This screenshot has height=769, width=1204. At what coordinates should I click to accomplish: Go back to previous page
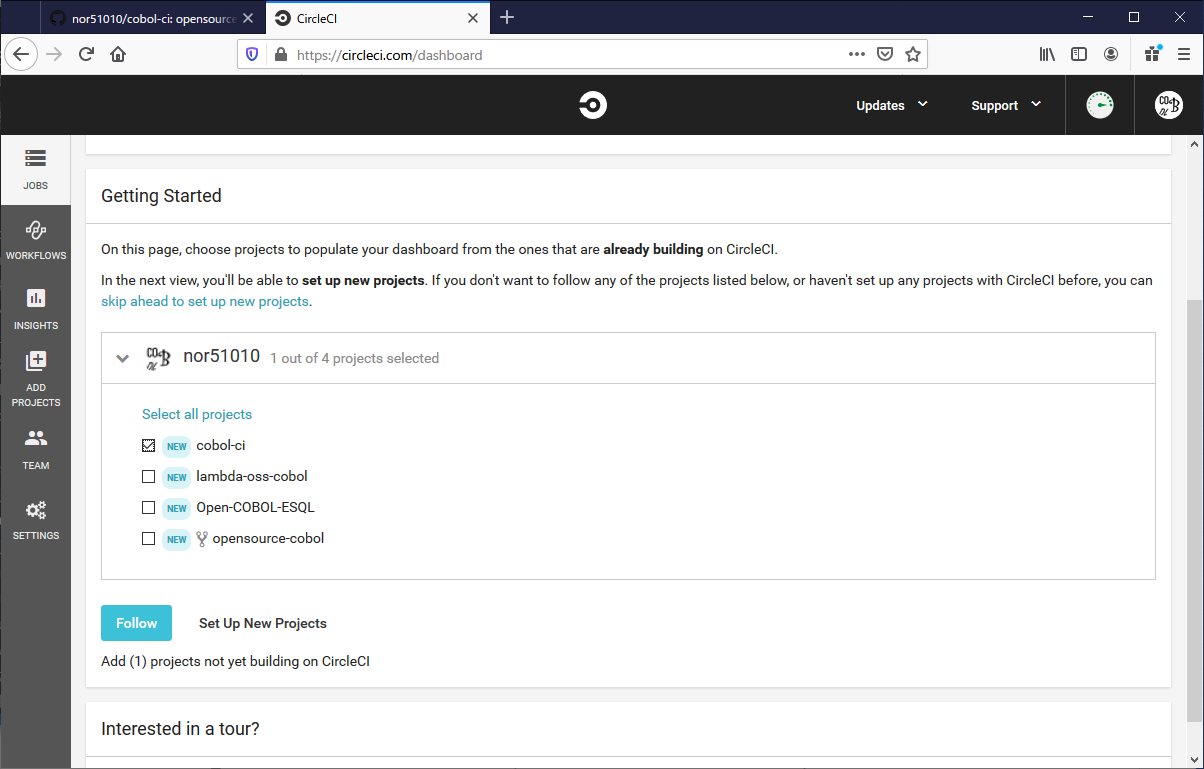pyautogui.click(x=20, y=54)
